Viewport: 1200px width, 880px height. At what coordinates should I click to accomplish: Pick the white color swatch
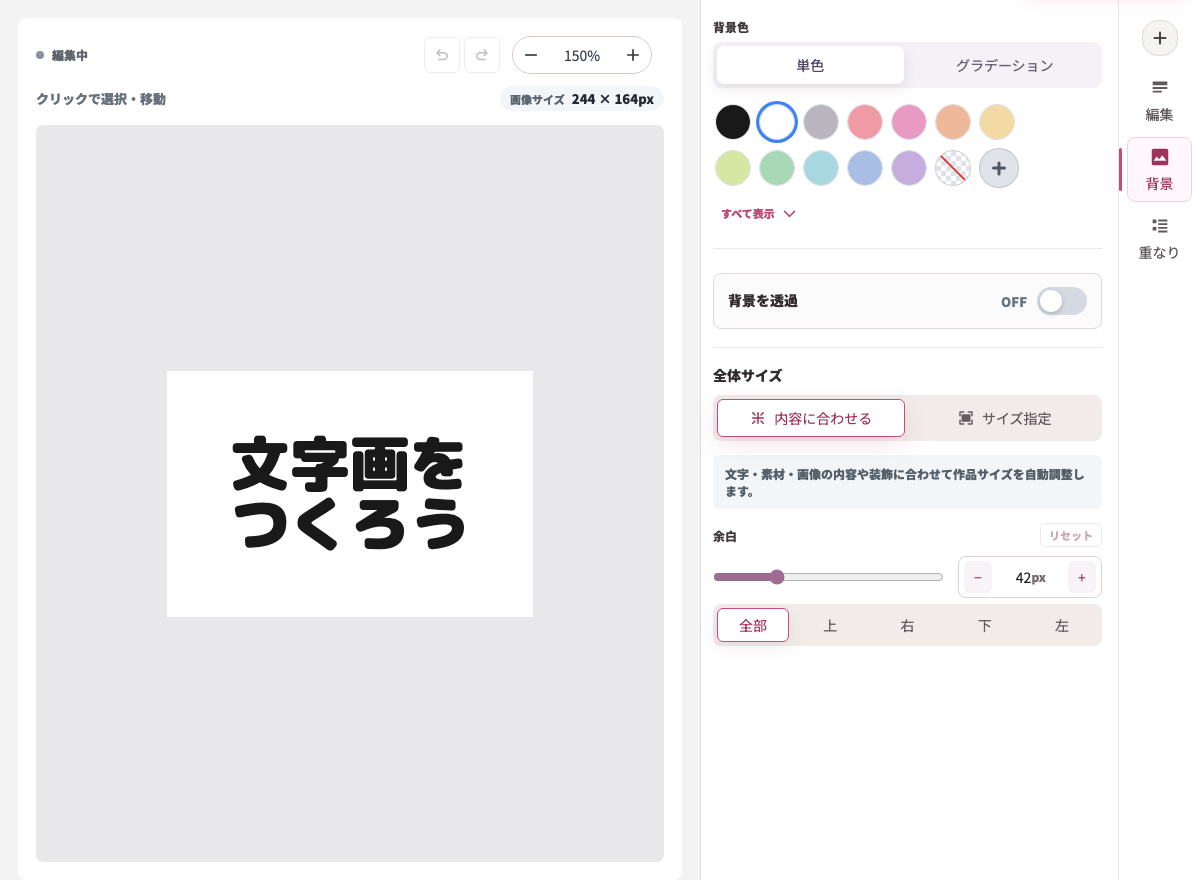pos(777,122)
